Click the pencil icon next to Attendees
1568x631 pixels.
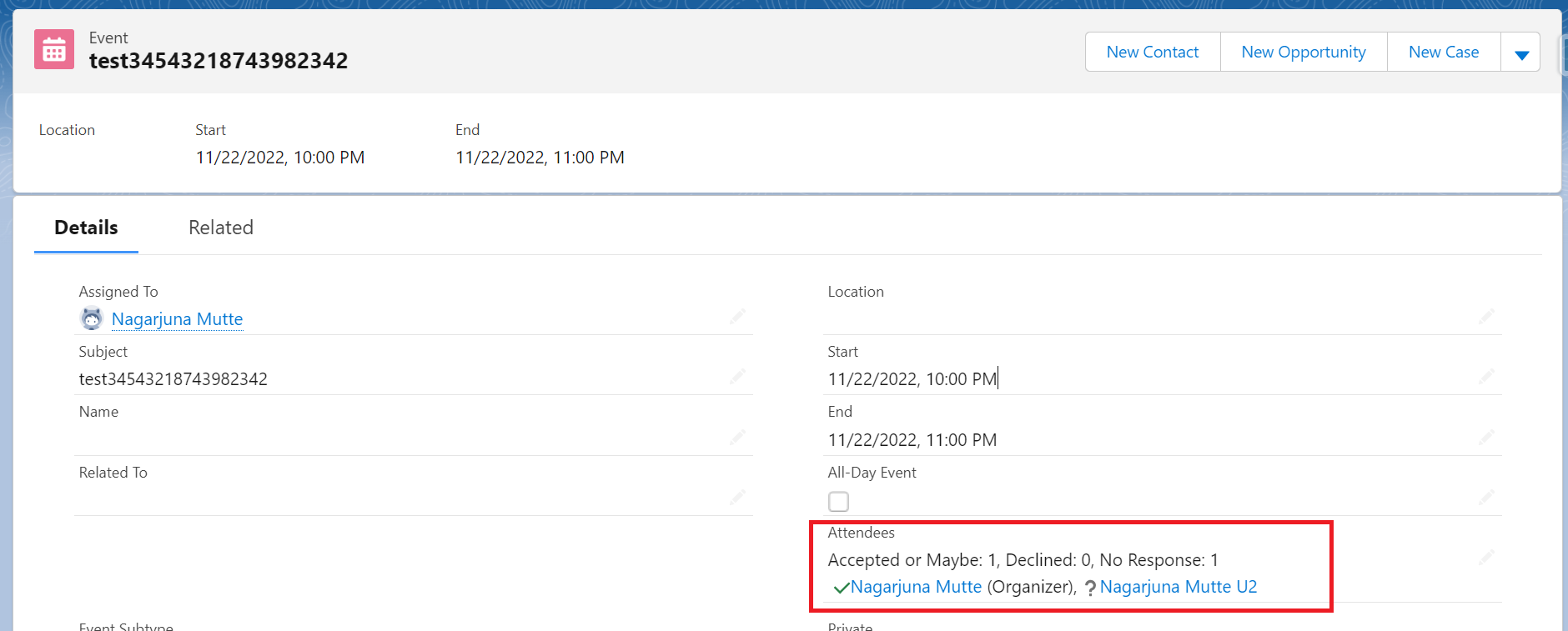[x=1486, y=558]
